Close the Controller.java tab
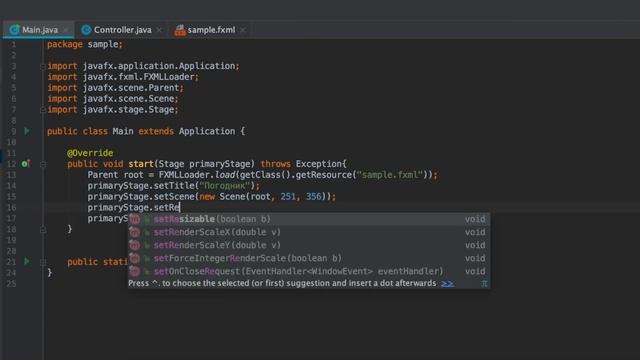Viewport: 640px width, 360px height. [x=159, y=30]
